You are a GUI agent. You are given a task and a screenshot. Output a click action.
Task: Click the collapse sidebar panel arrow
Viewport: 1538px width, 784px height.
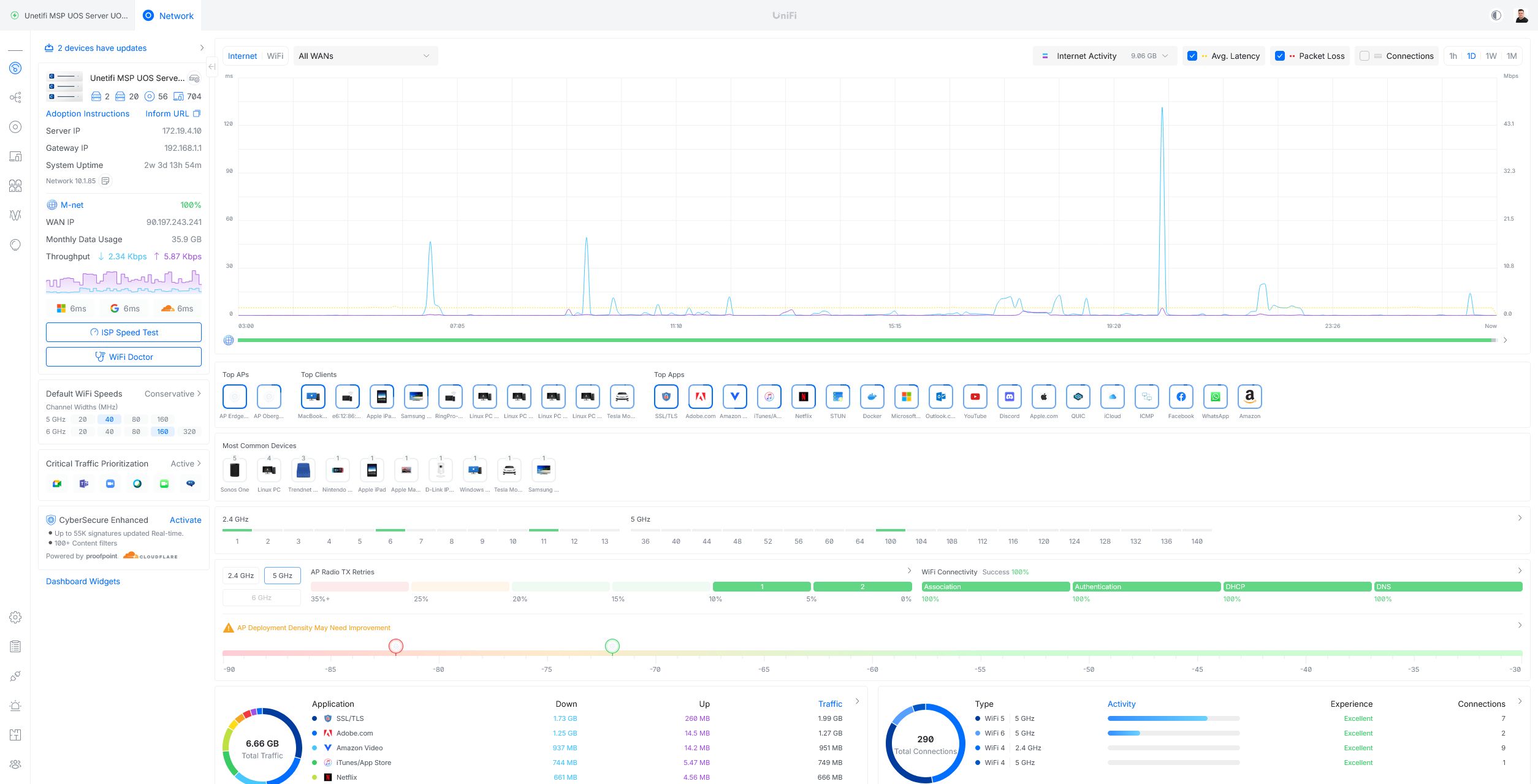coord(211,66)
